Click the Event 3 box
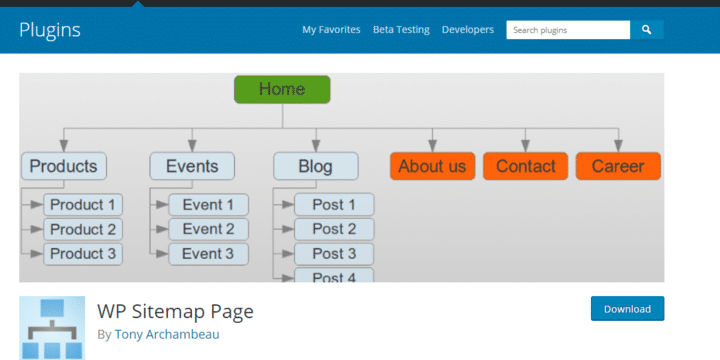The height and width of the screenshot is (360, 720). pyautogui.click(x=208, y=254)
